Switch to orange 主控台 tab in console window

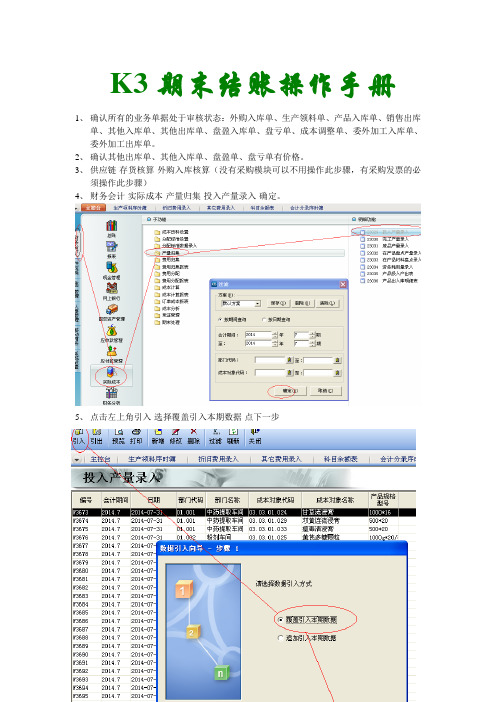click(x=93, y=208)
